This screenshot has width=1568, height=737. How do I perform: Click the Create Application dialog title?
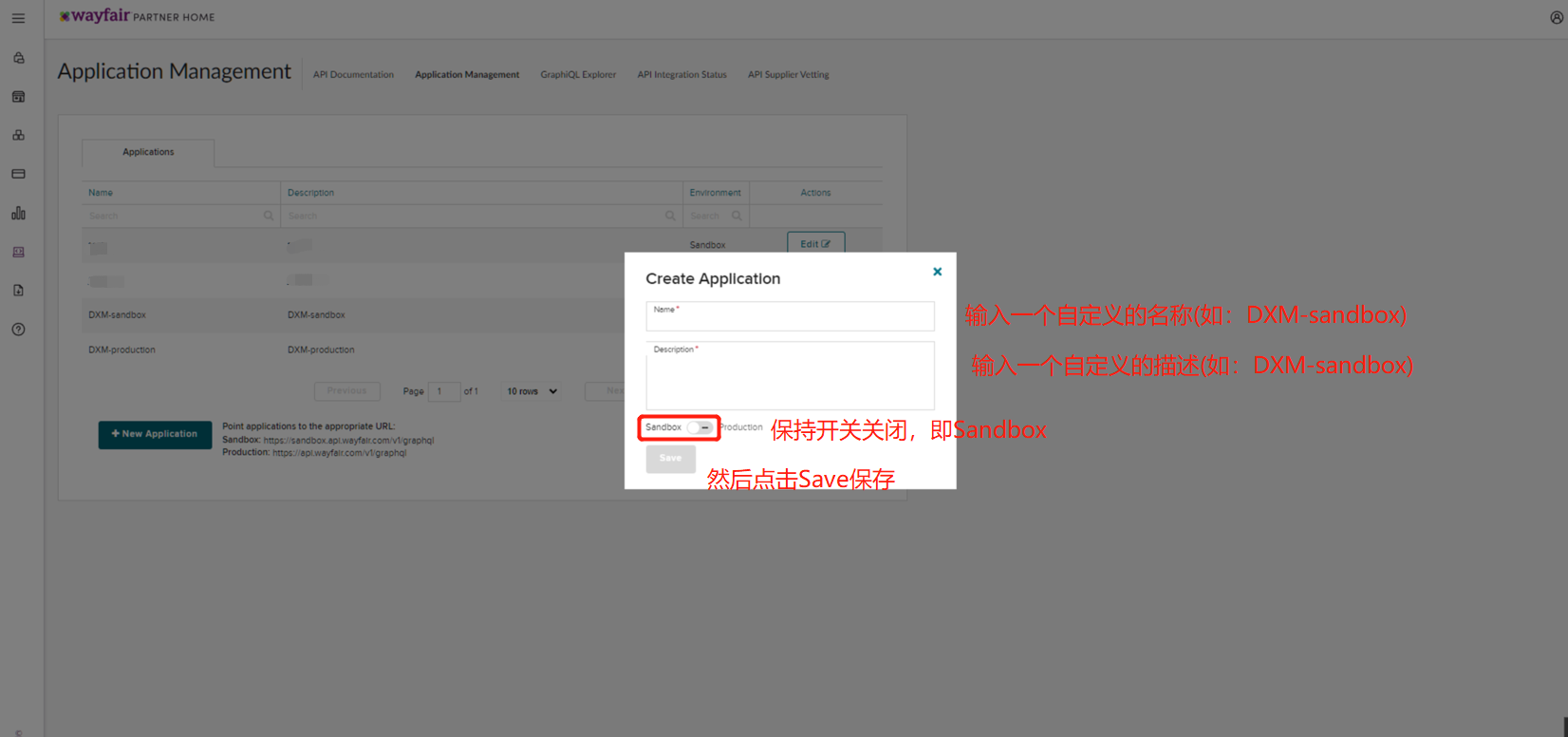713,278
